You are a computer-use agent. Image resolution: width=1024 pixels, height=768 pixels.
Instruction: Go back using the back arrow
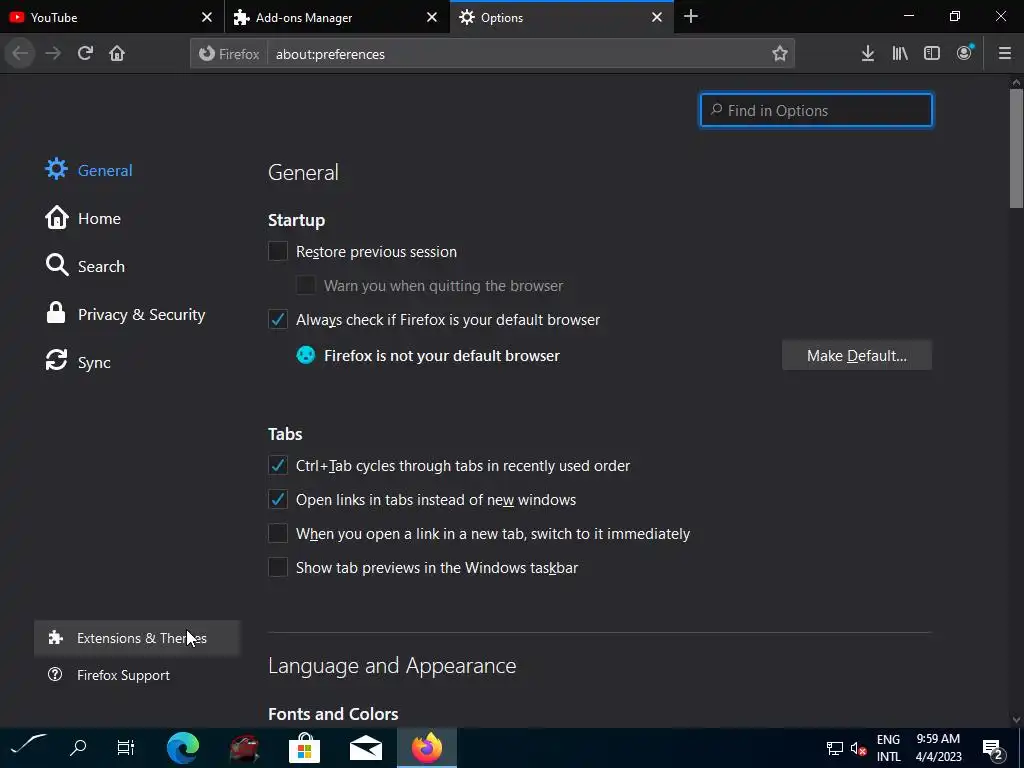(x=20, y=54)
